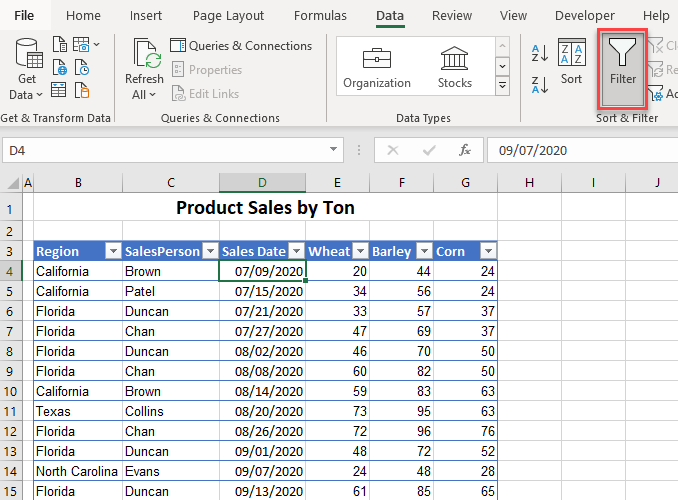Image resolution: width=678 pixels, height=500 pixels.
Task: Click Sort A to Z icon
Action: (x=539, y=53)
